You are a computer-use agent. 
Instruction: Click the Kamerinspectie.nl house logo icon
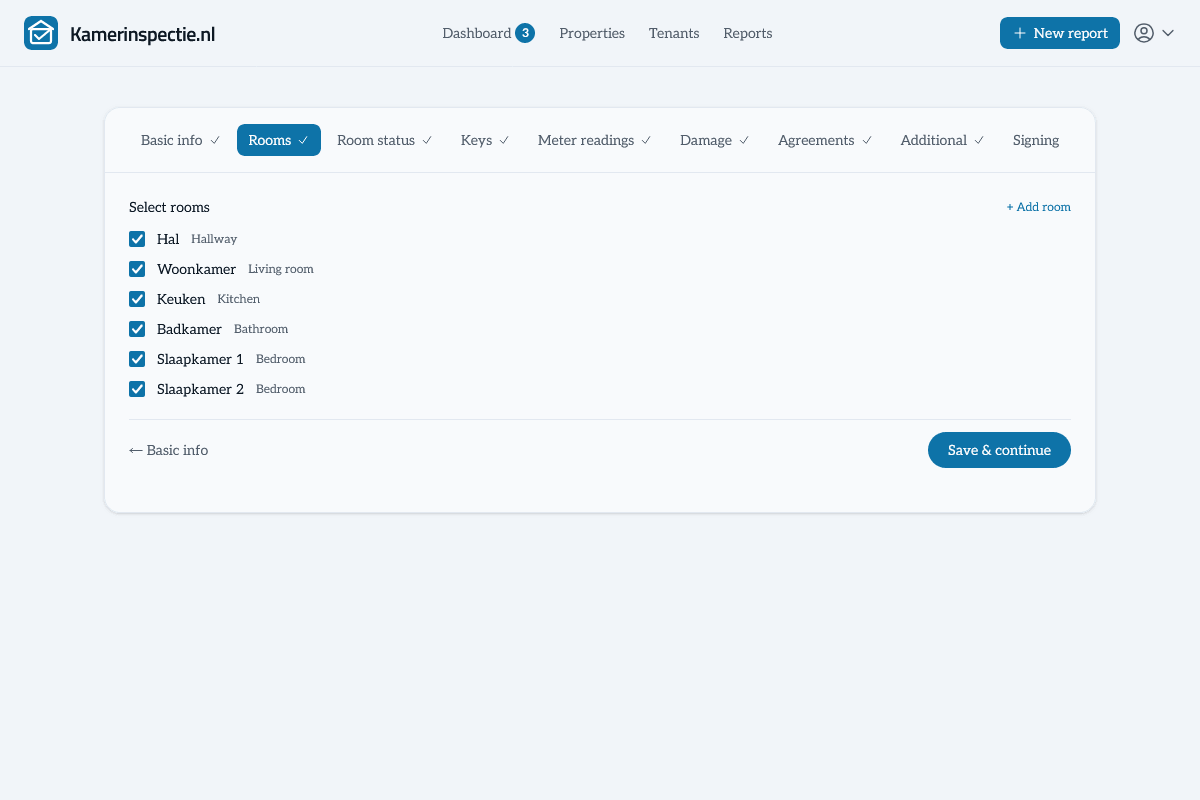point(41,33)
